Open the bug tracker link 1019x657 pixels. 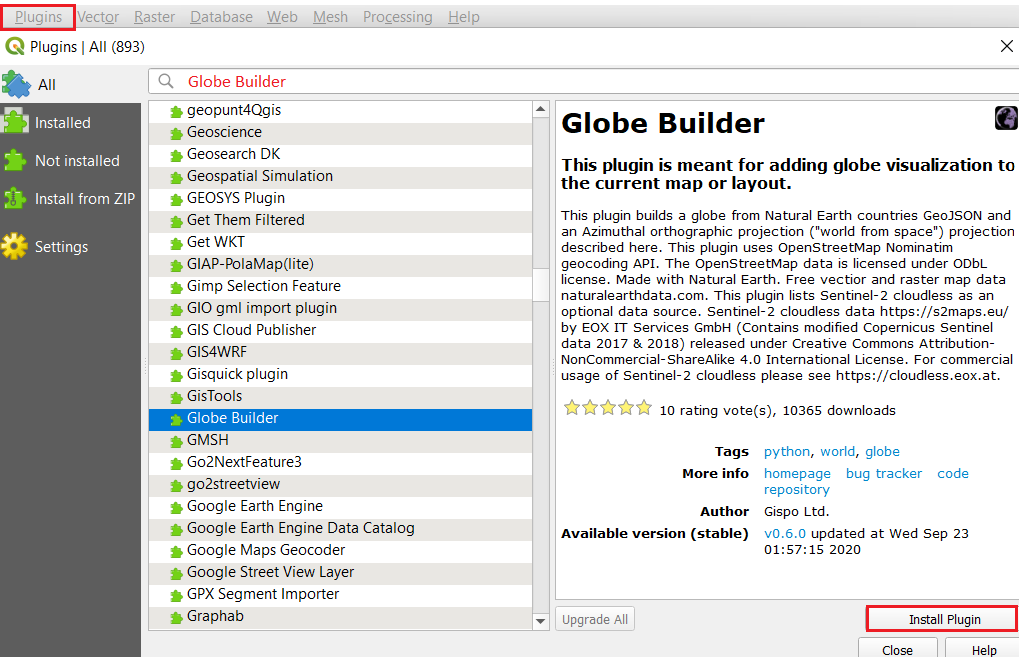884,474
